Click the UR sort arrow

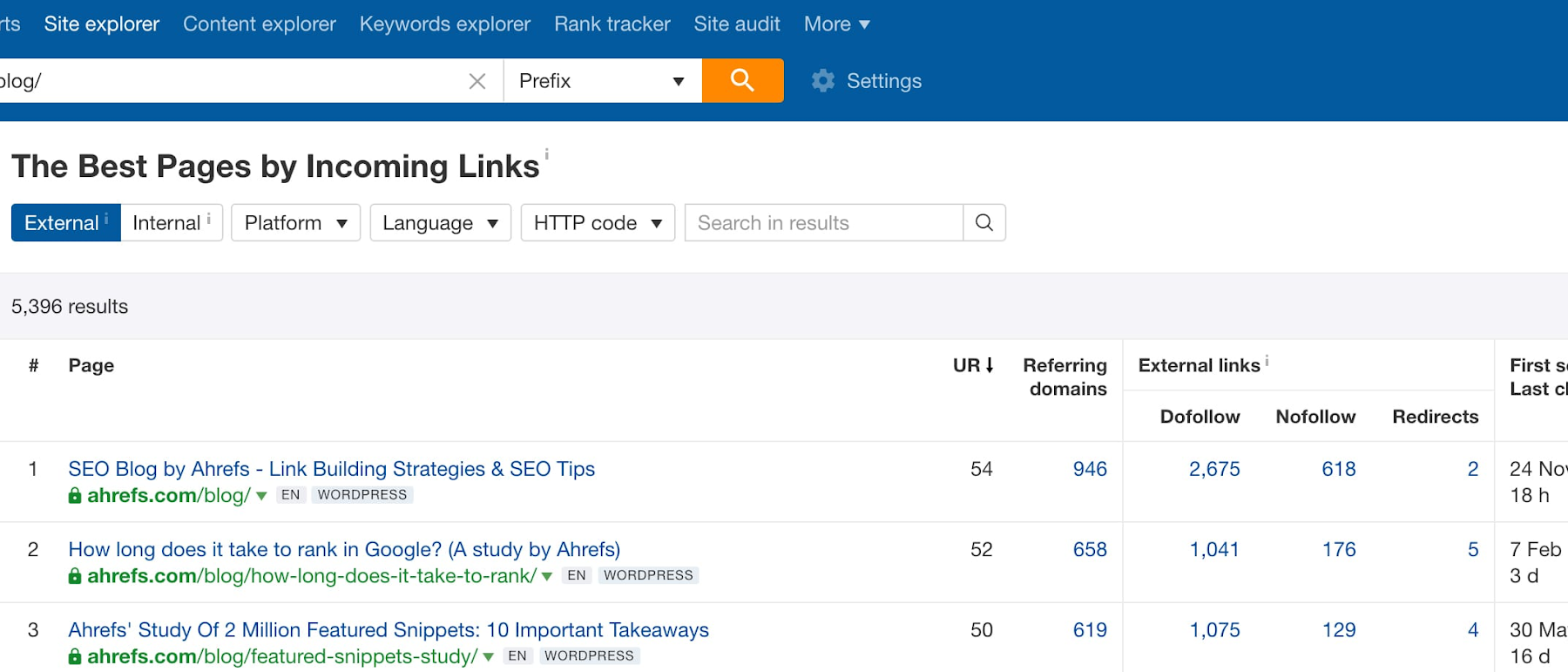click(990, 365)
